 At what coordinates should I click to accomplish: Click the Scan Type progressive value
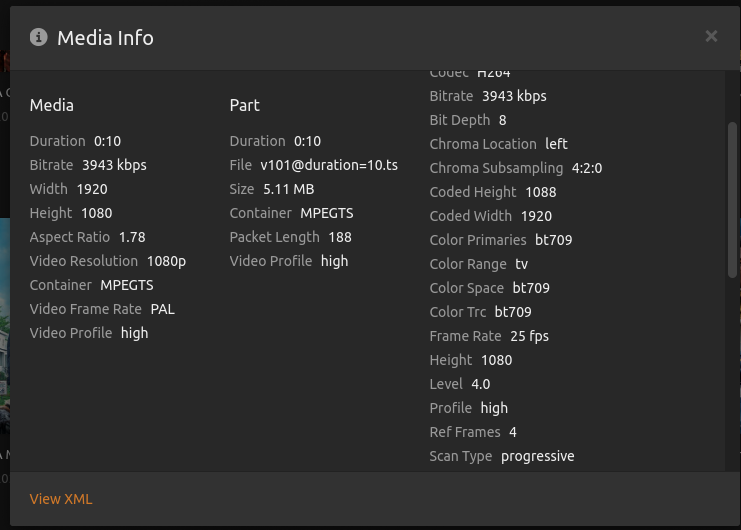point(538,456)
